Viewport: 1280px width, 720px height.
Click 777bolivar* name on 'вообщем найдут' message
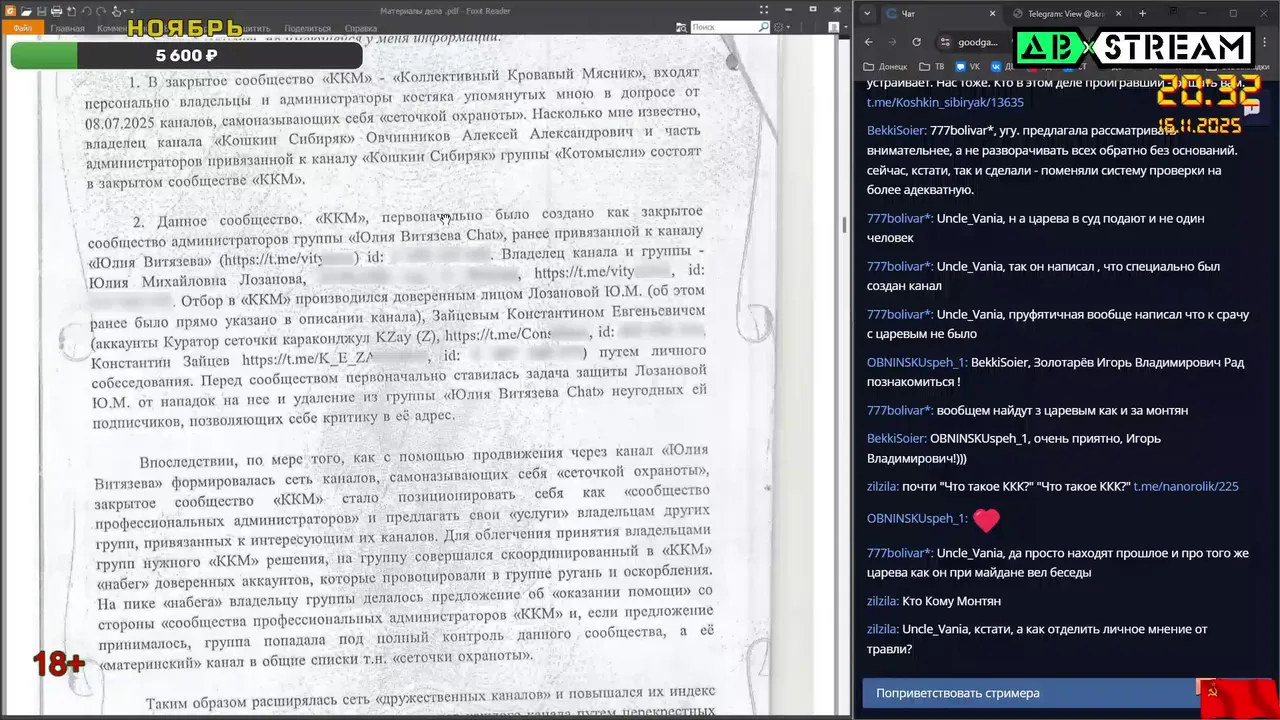pyautogui.click(x=900, y=410)
